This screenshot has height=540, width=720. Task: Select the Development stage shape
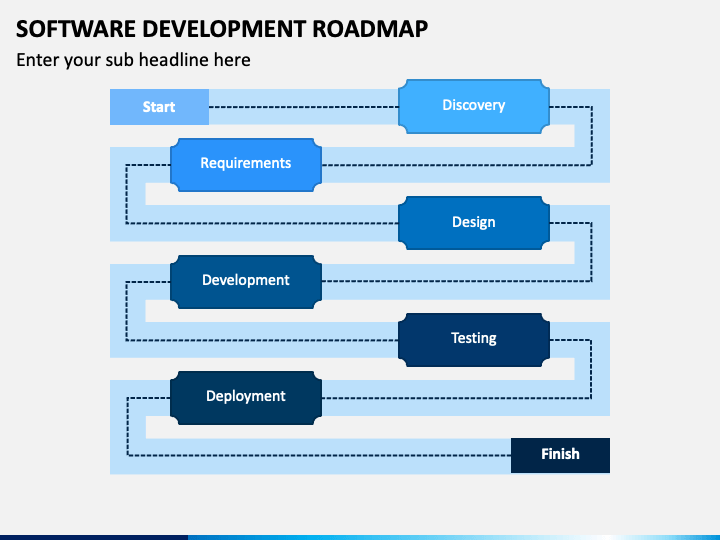246,281
